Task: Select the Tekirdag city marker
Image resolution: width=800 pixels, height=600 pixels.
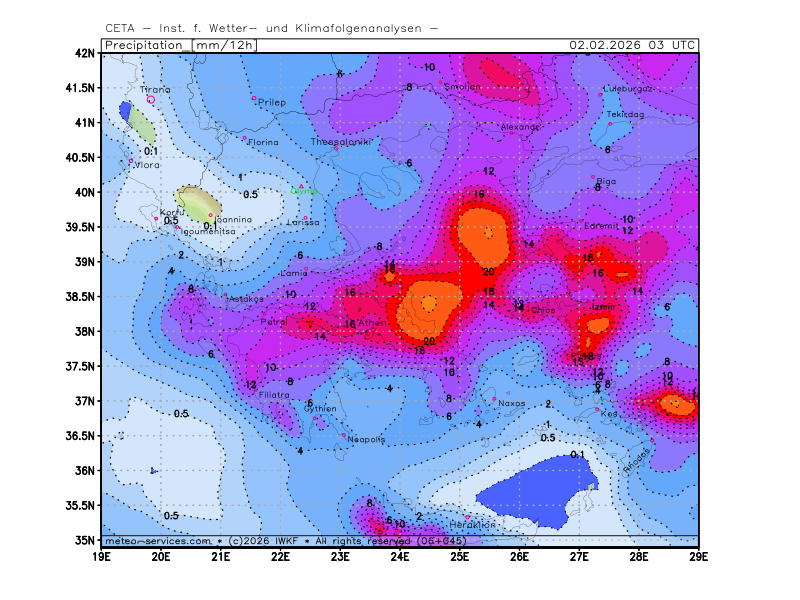Action: click(610, 122)
